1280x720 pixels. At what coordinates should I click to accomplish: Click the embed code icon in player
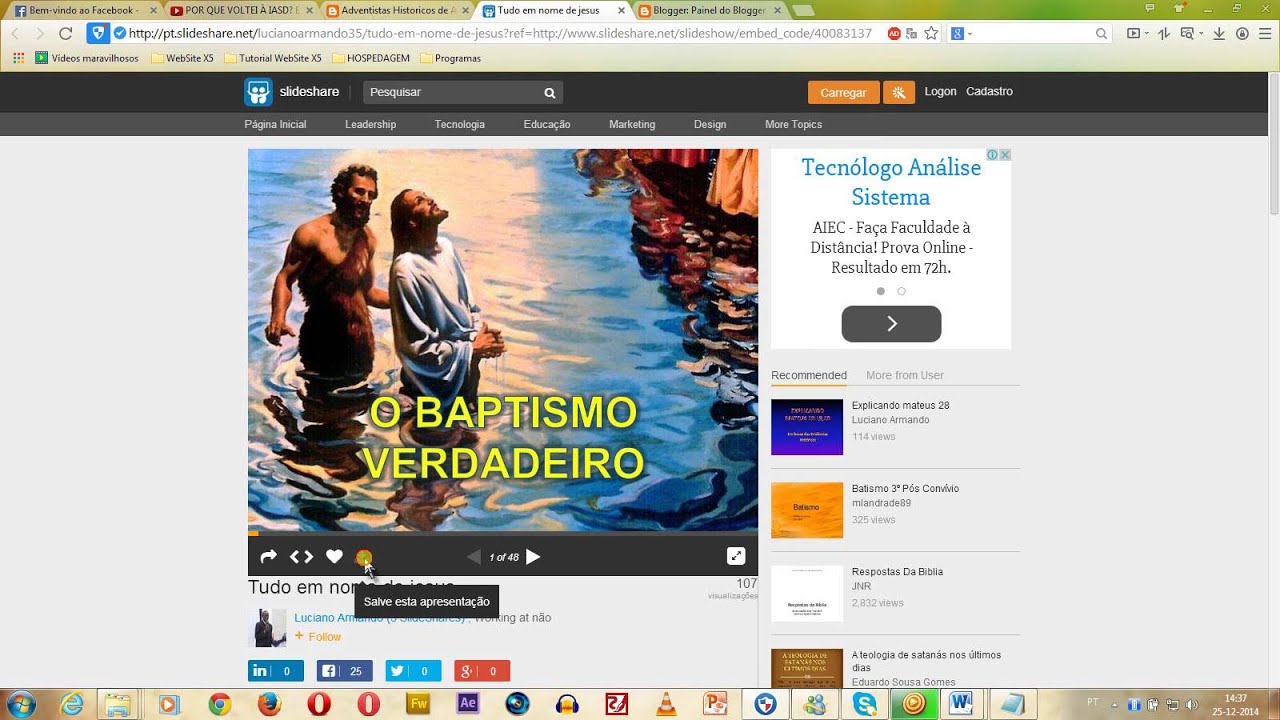coord(301,557)
